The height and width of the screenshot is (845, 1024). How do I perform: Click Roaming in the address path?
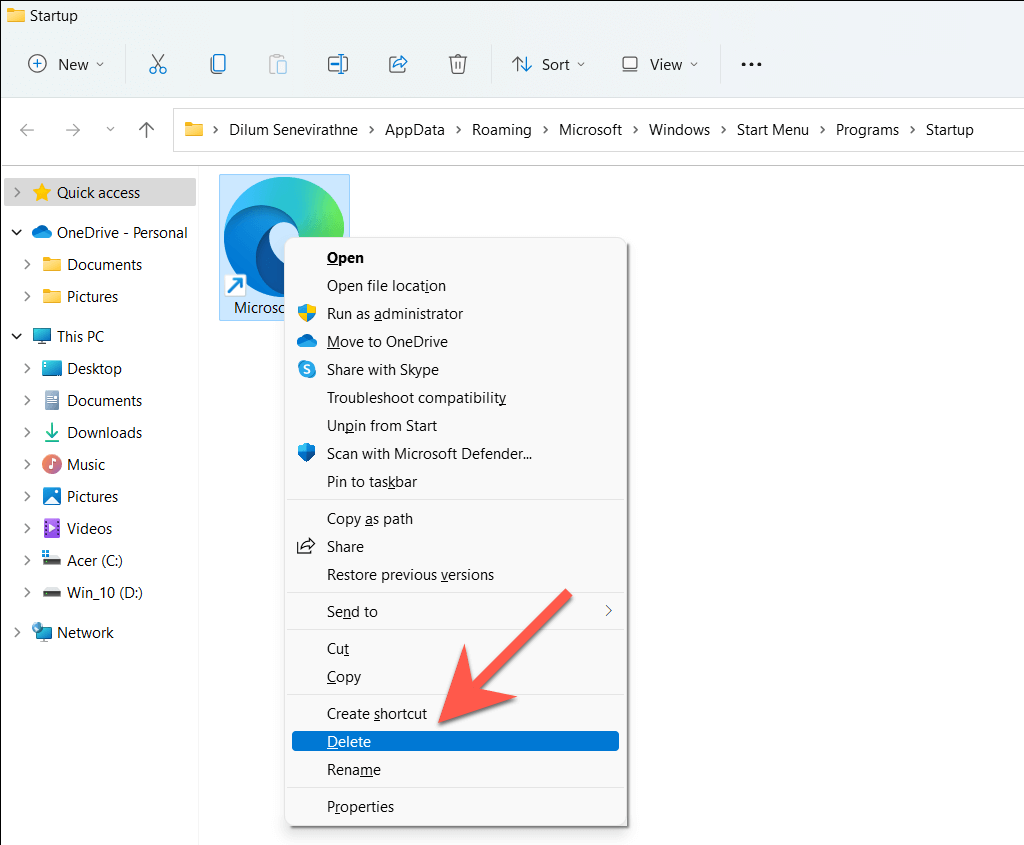click(501, 130)
